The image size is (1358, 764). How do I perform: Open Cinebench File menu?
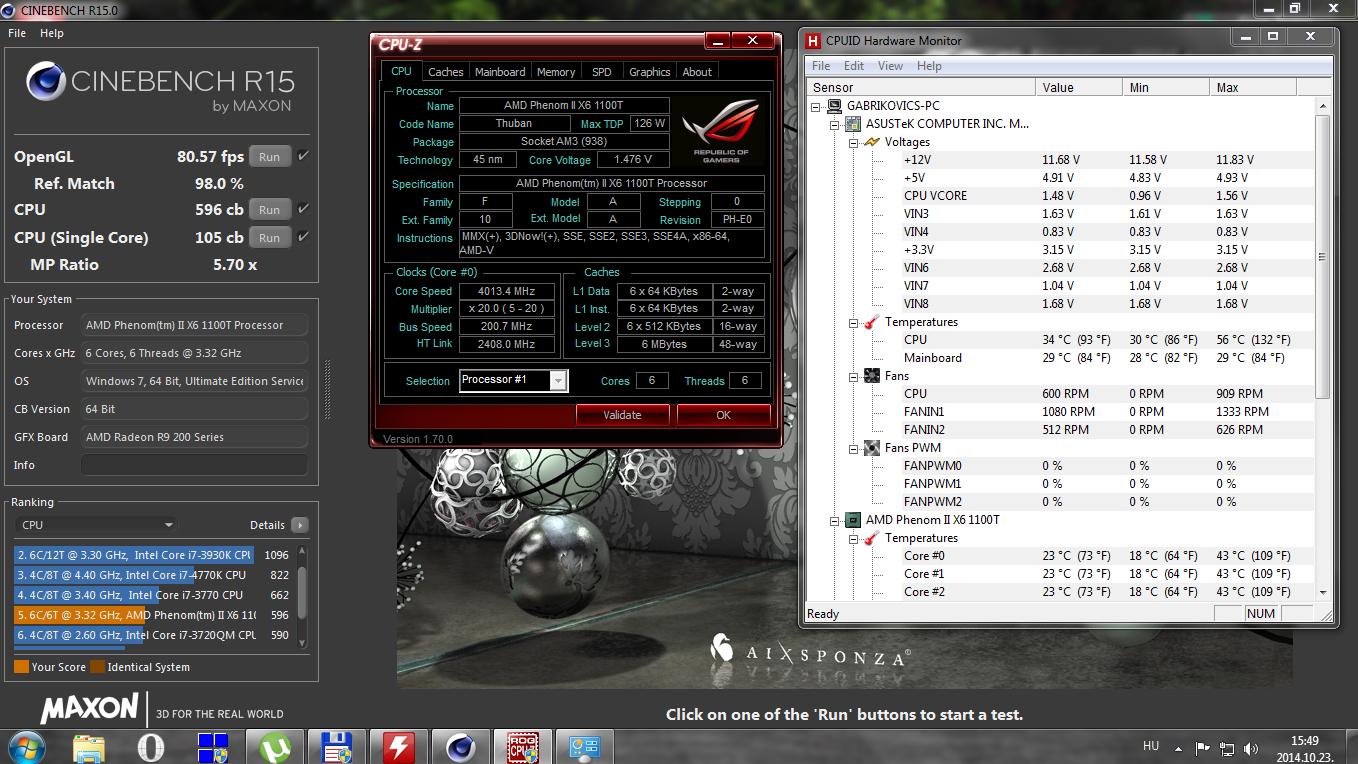pos(17,33)
